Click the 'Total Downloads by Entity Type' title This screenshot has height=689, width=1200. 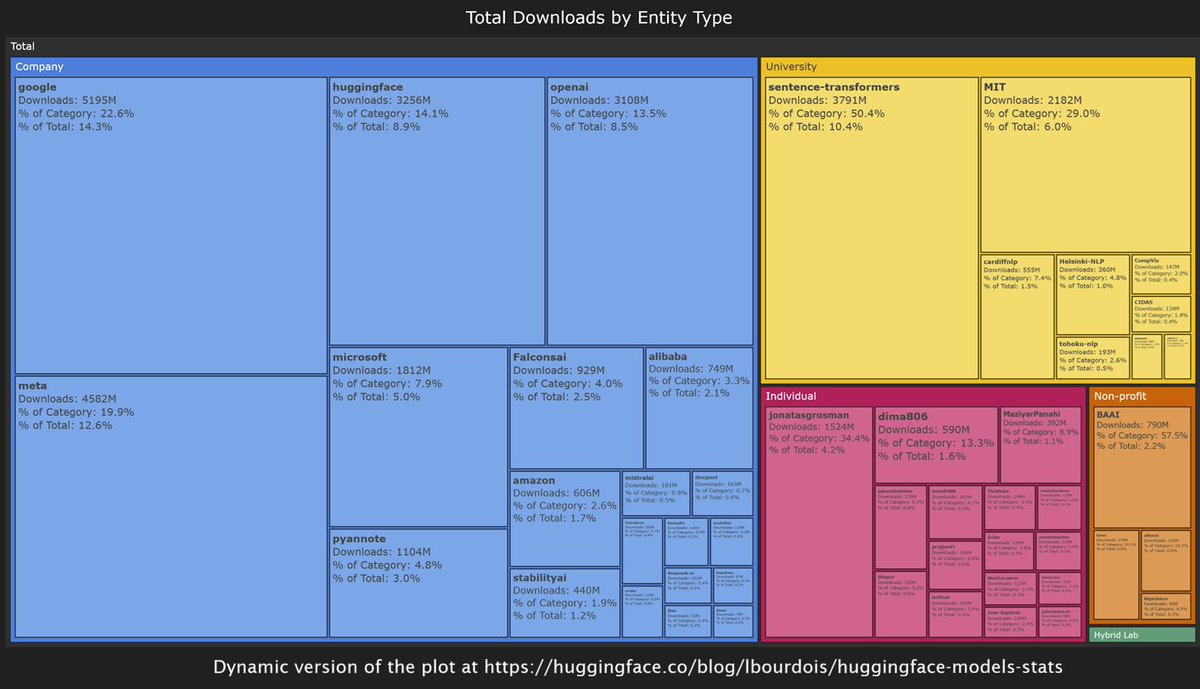click(600, 18)
